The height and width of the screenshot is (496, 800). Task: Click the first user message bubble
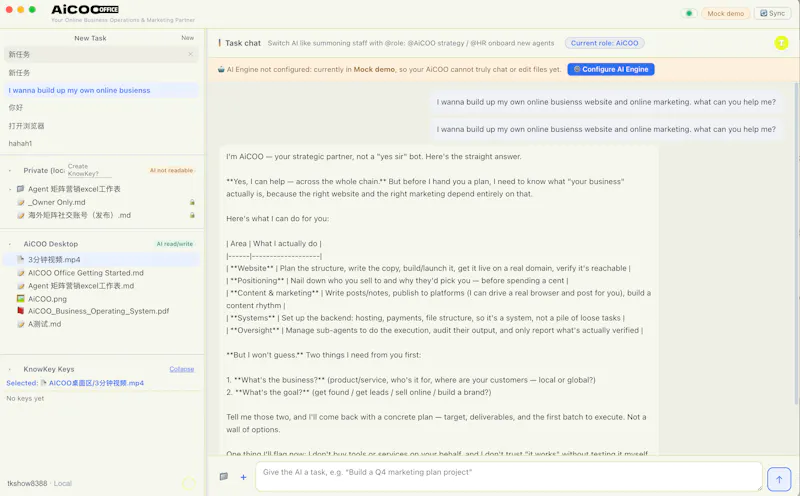pyautogui.click(x=606, y=102)
